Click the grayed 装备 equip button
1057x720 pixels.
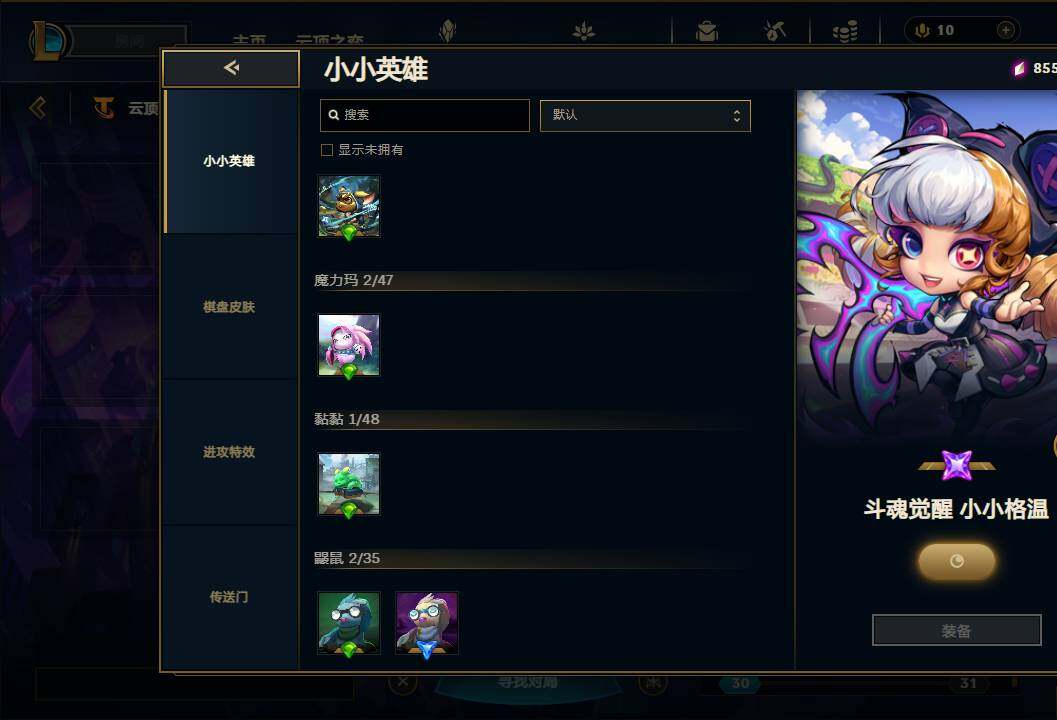[x=957, y=630]
